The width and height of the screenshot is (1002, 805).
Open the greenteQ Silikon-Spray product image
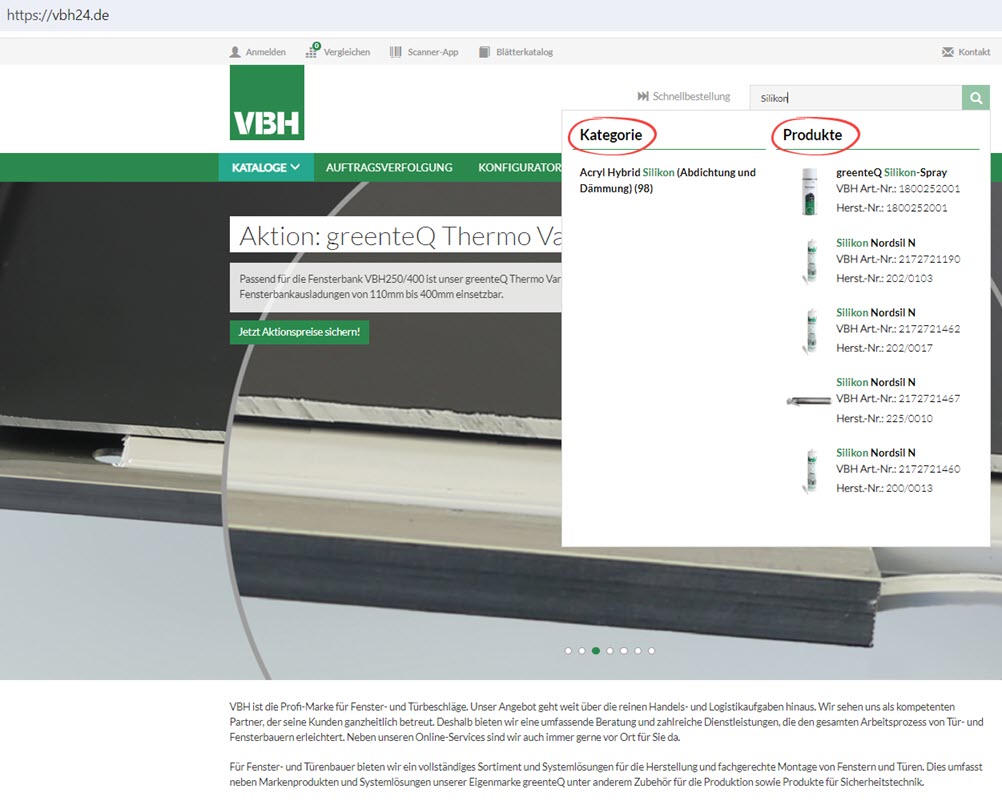pyautogui.click(x=810, y=191)
